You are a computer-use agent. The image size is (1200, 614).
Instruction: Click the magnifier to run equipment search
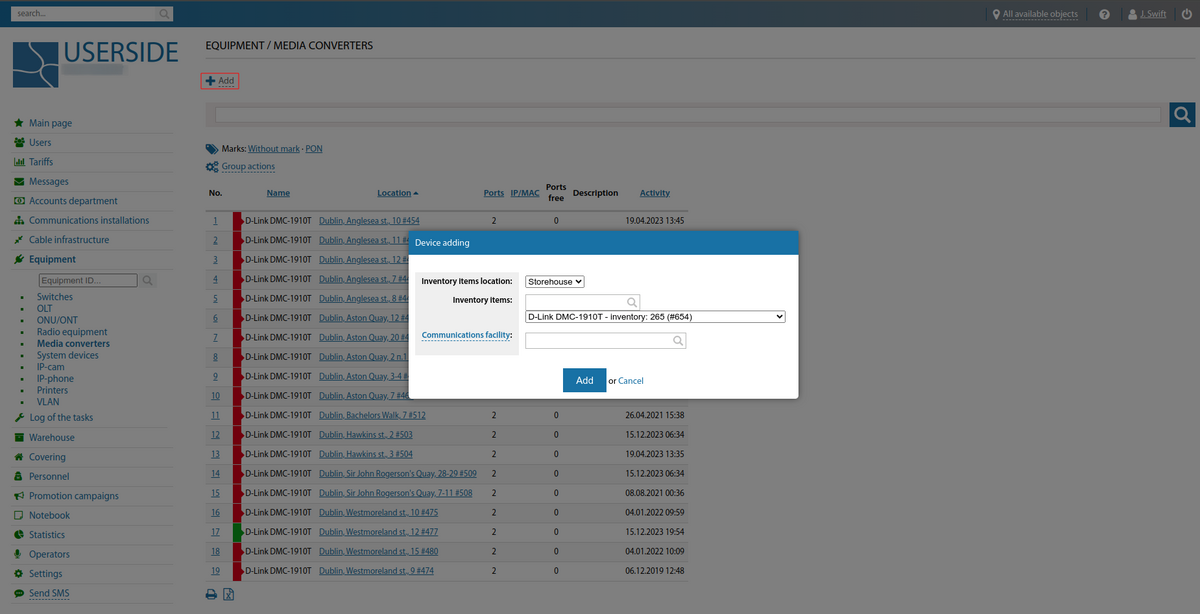tap(1182, 114)
